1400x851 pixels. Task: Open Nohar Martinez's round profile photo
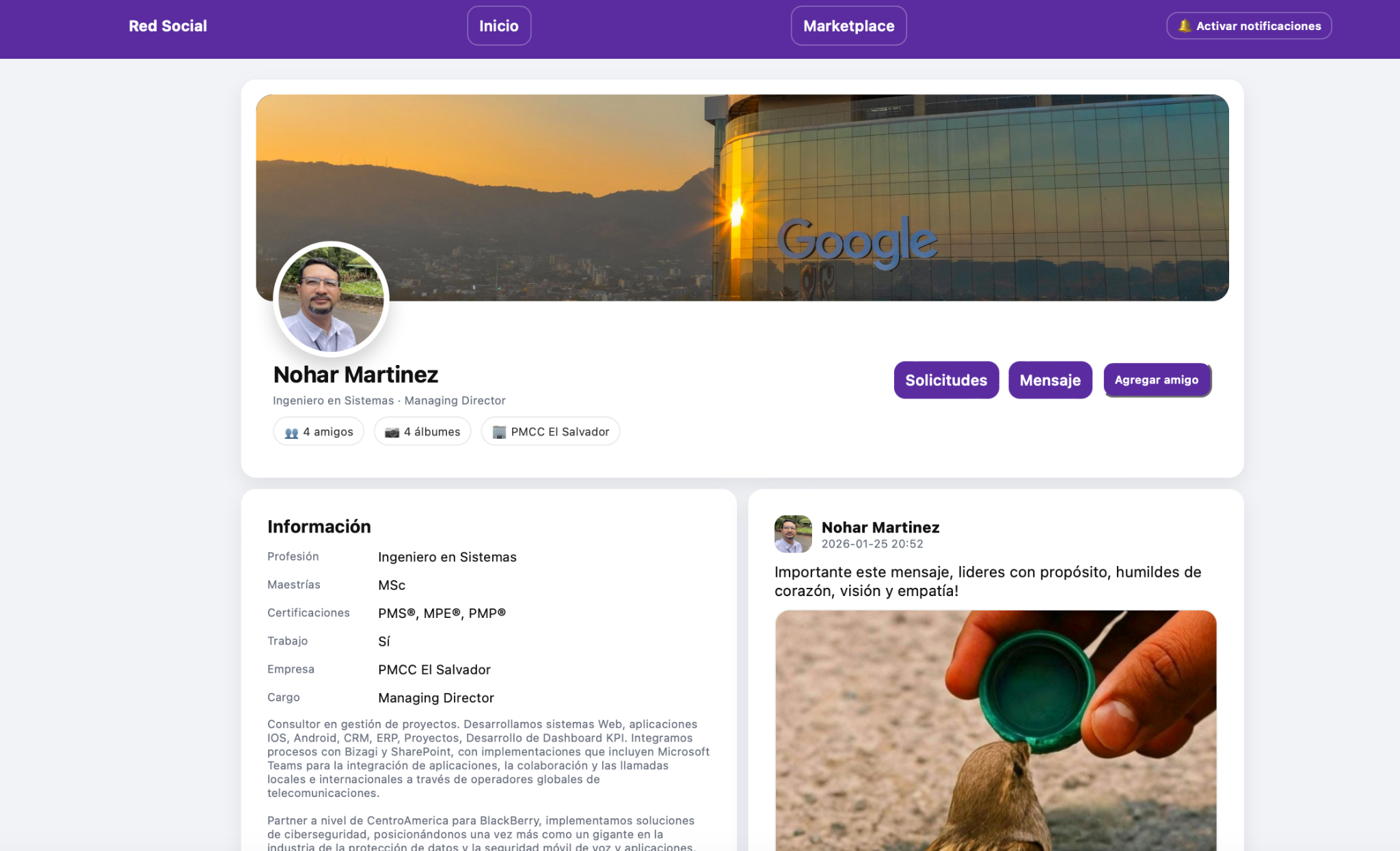pos(331,299)
